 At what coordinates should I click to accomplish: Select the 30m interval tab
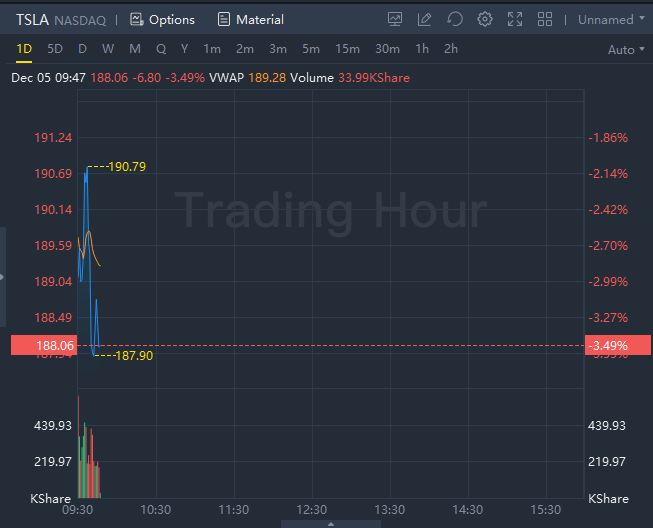tap(387, 49)
